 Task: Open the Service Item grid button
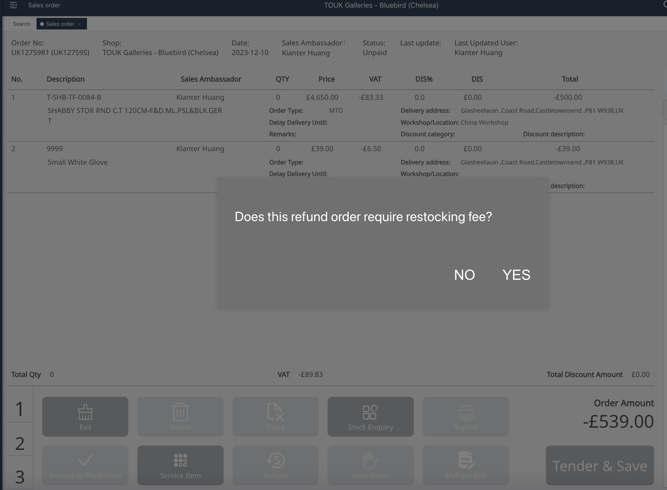click(x=180, y=465)
